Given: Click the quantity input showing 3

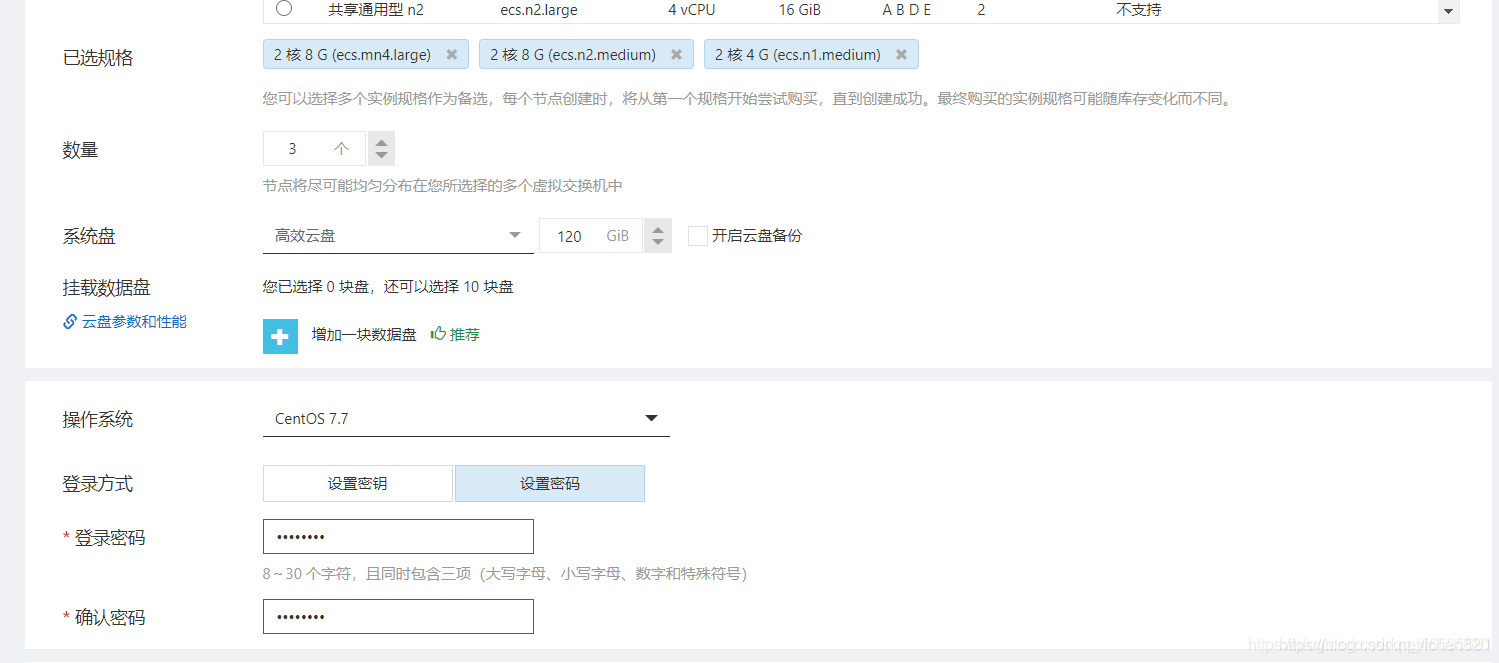Looking at the screenshot, I should pos(315,148).
